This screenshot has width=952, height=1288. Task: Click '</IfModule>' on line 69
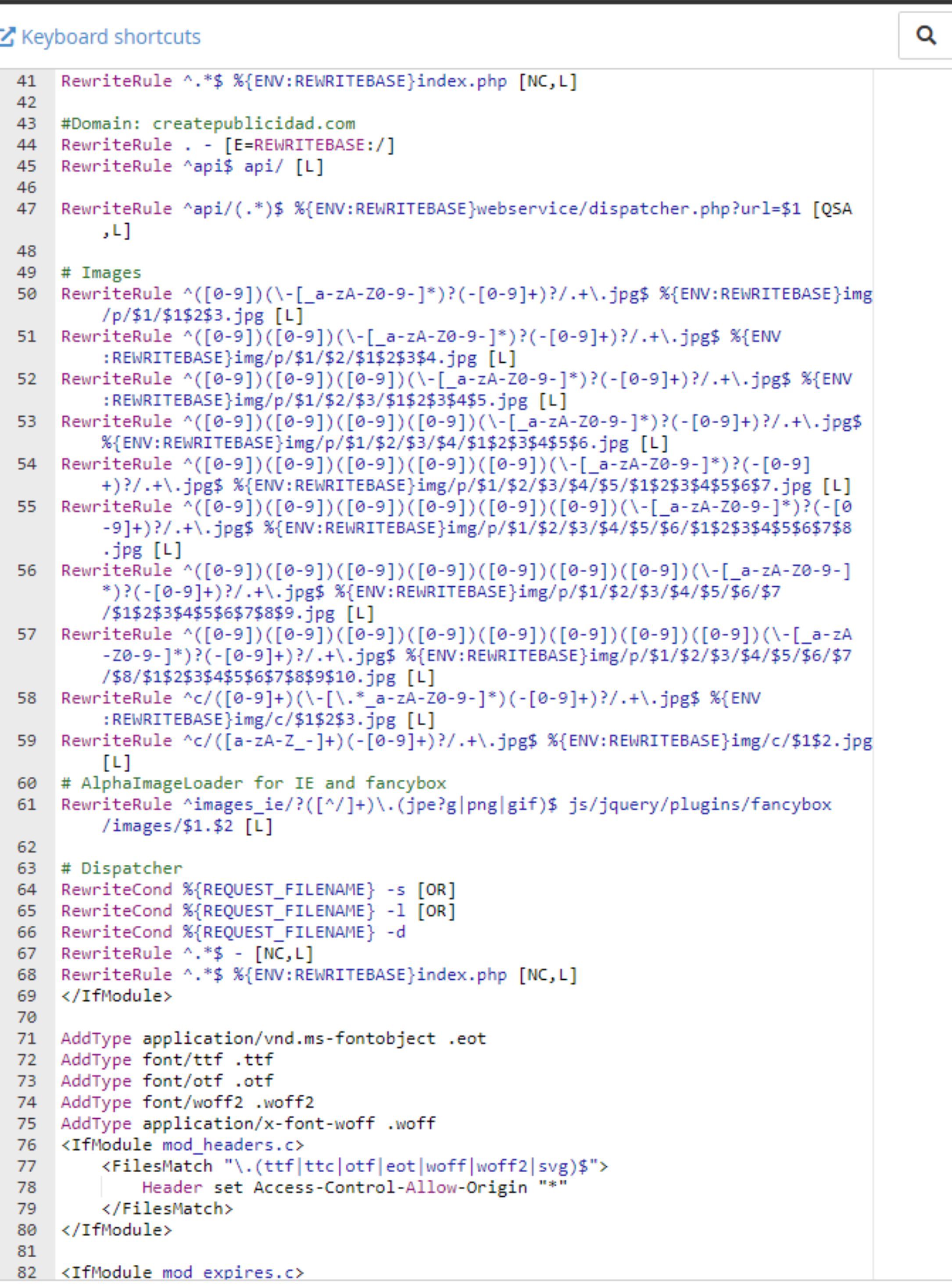116,996
